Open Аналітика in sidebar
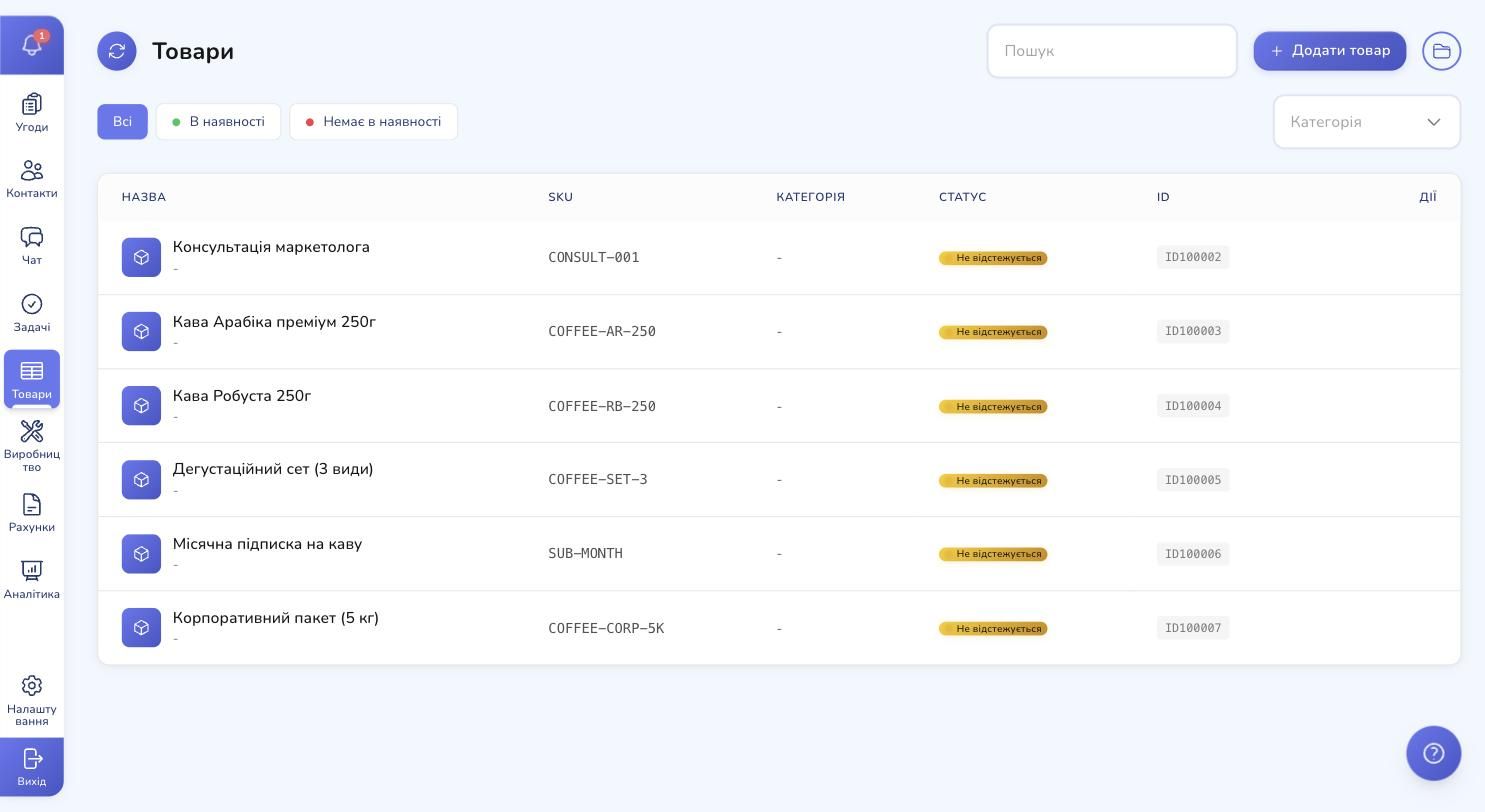 coord(32,580)
